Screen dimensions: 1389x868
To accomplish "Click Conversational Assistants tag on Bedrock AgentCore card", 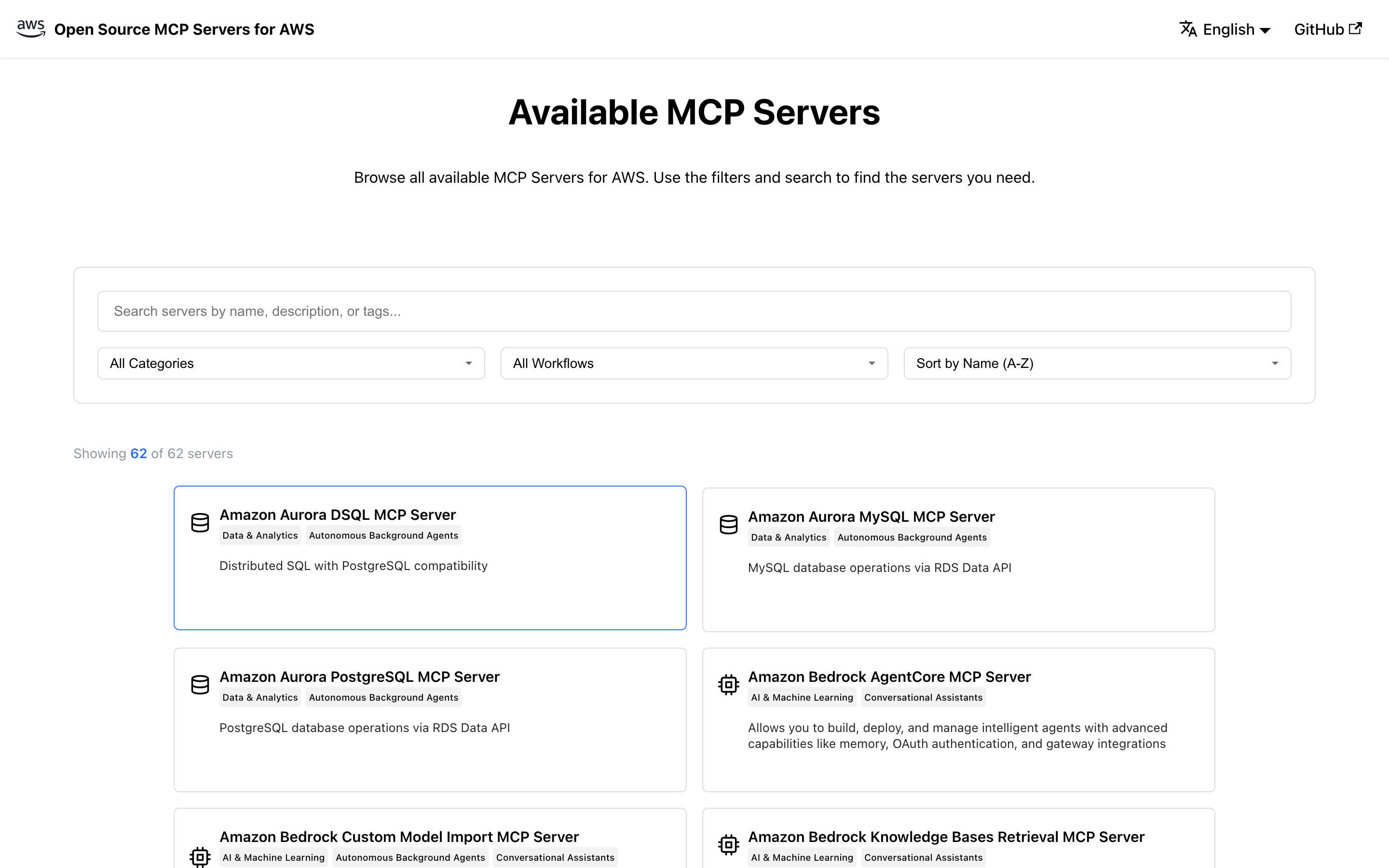I will [x=923, y=697].
